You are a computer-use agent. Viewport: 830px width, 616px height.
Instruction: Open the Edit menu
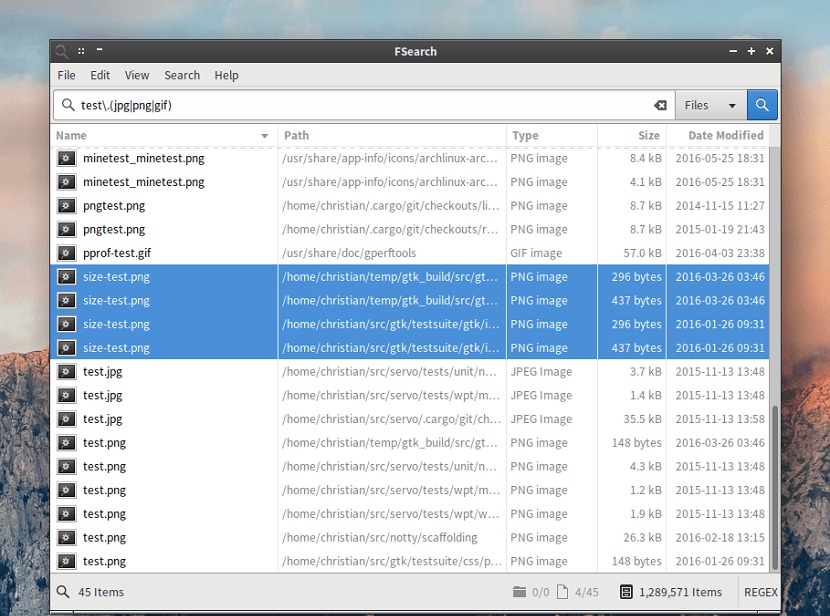coord(100,75)
